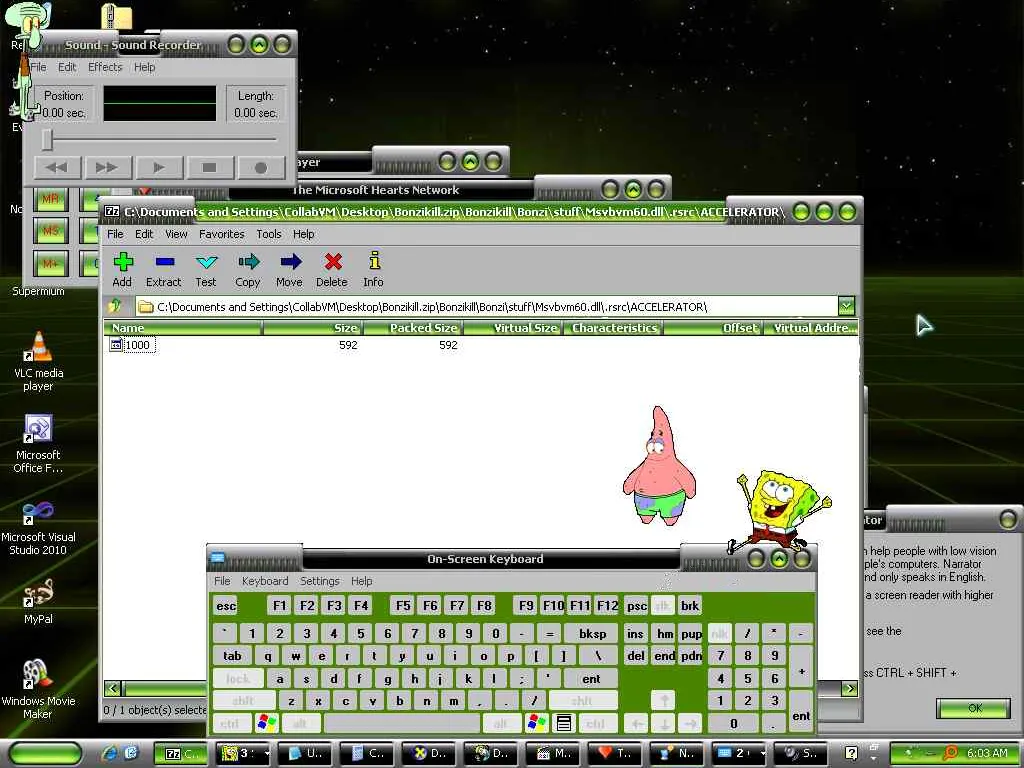Toggle the right shft key on keyboard
Screen dimensions: 1024x768
[582, 701]
